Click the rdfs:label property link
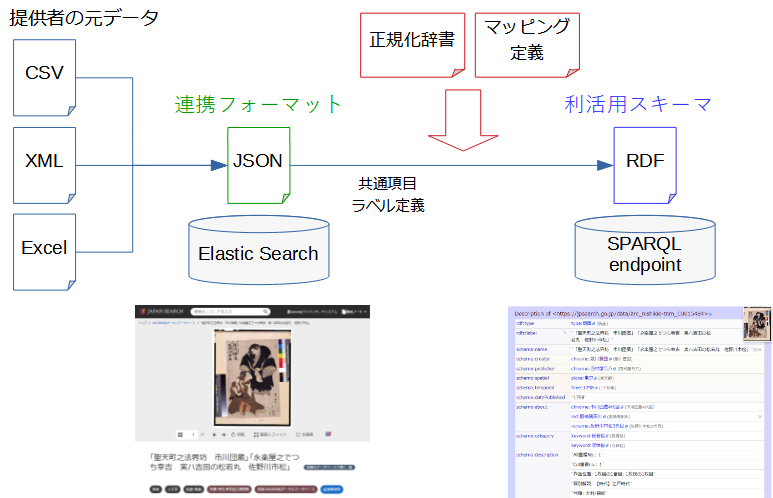773x498 pixels. click(x=527, y=333)
